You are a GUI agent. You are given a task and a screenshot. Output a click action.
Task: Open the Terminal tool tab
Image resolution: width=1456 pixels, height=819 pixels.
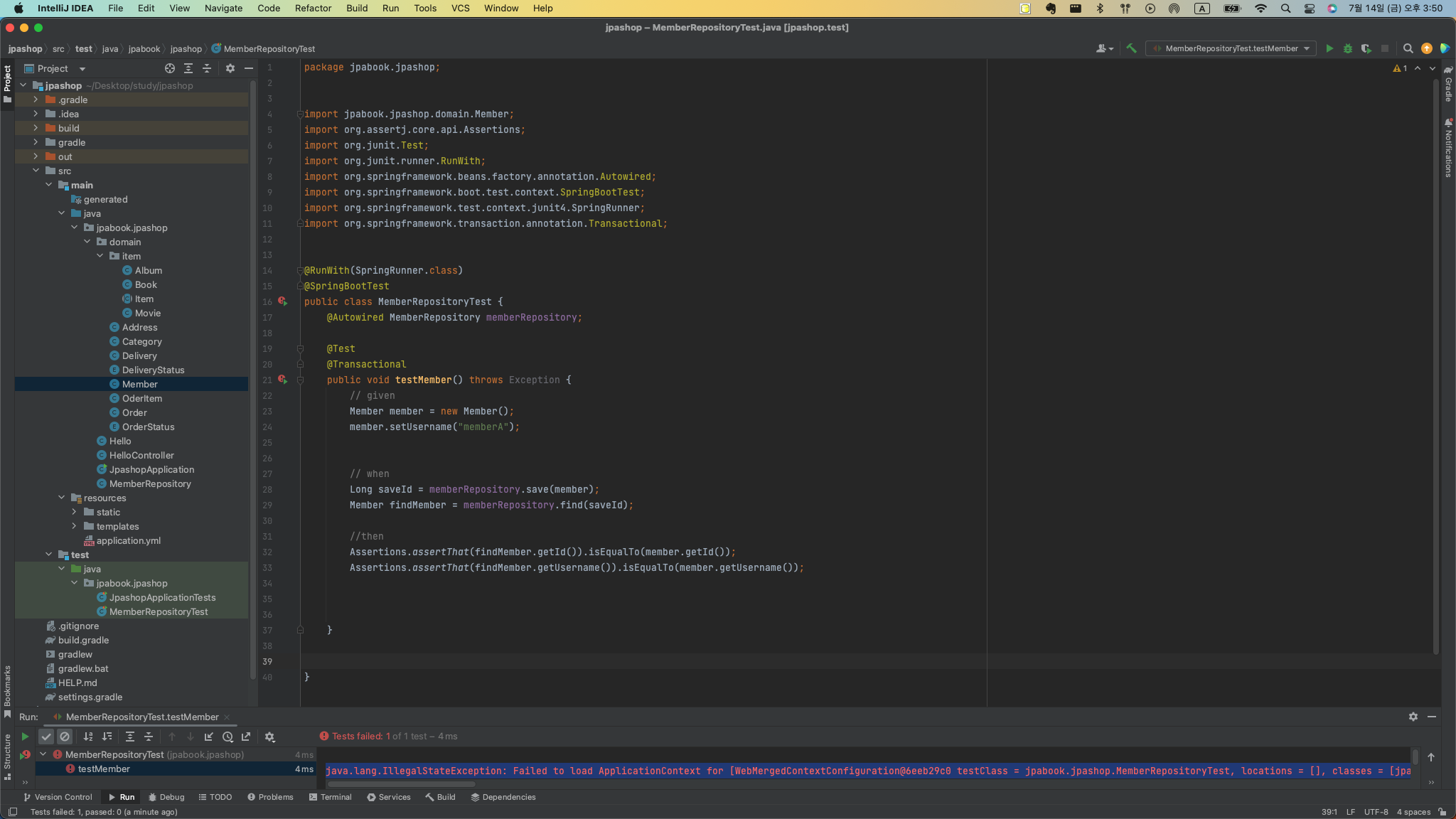[331, 797]
